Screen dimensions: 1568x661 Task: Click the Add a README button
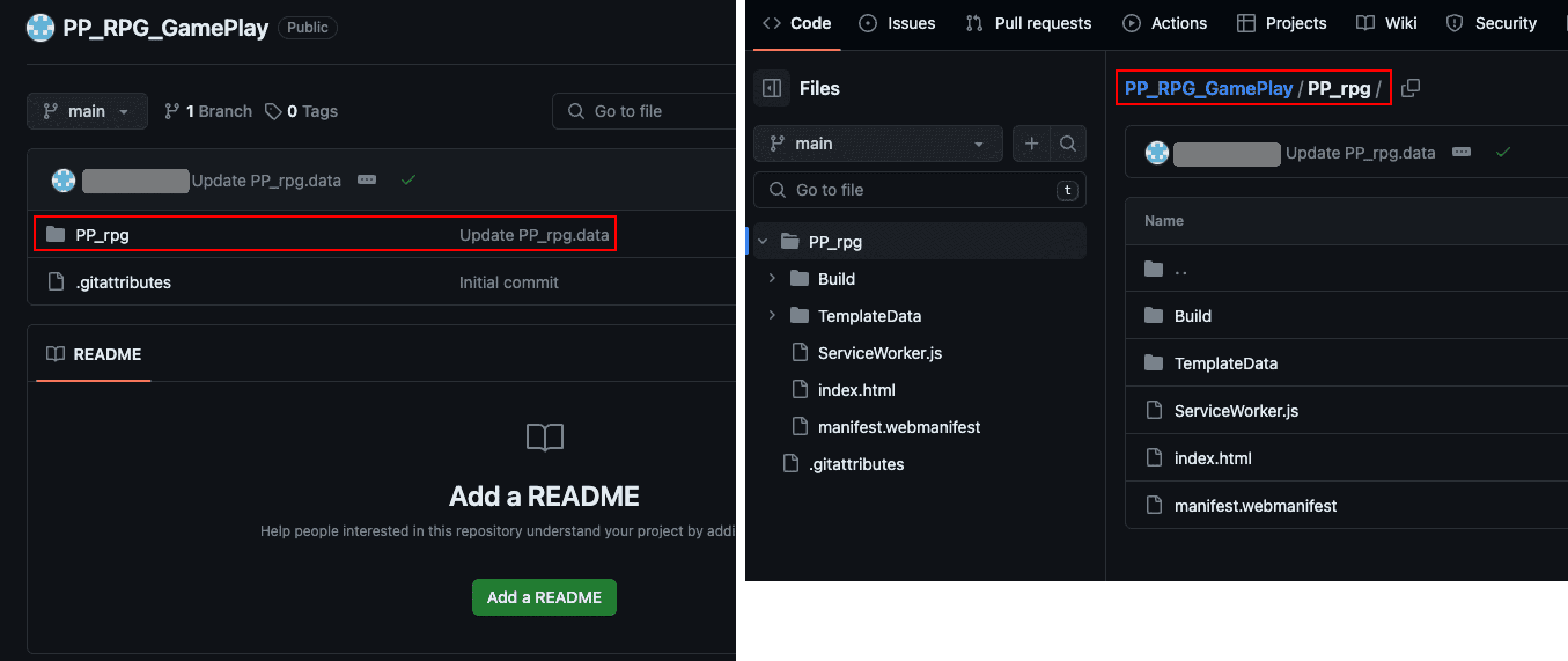(544, 597)
